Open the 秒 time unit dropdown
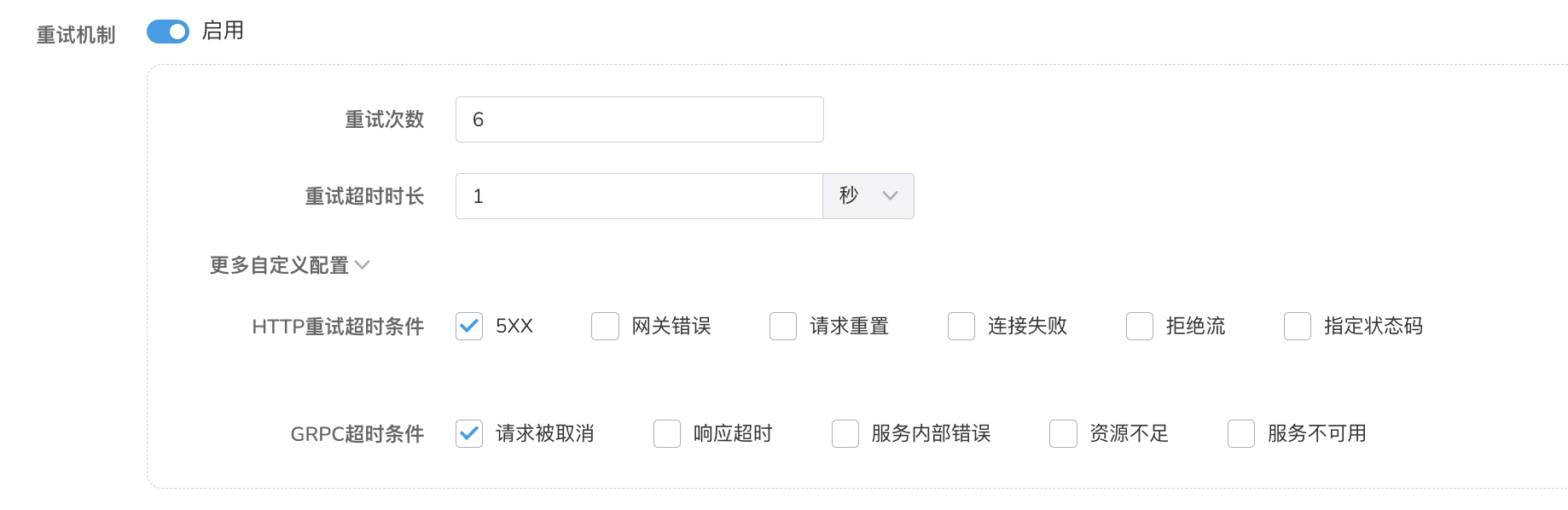Viewport: 1568px width, 510px height. 868,196
